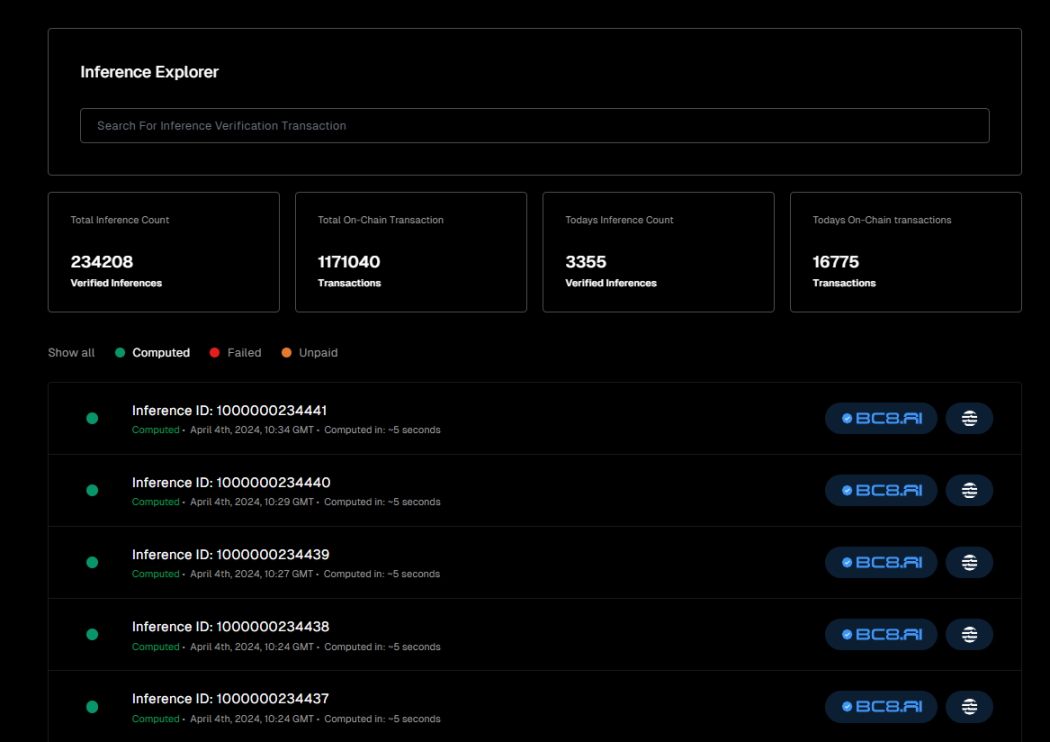The width and height of the screenshot is (1050, 742).
Task: Open Aptos chain icon for inference 1000000234441
Action: (968, 418)
